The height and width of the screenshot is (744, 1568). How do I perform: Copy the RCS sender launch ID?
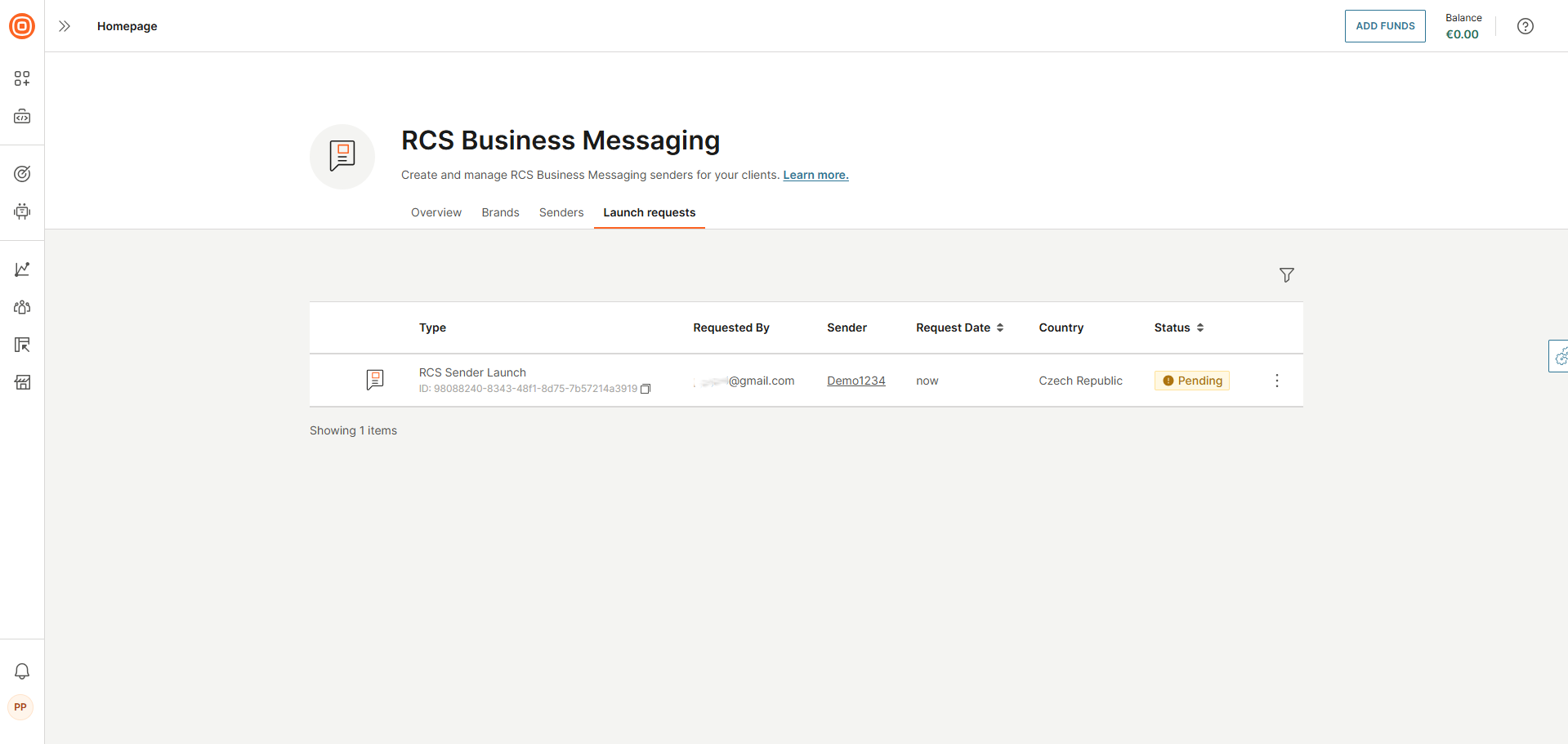[646, 389]
